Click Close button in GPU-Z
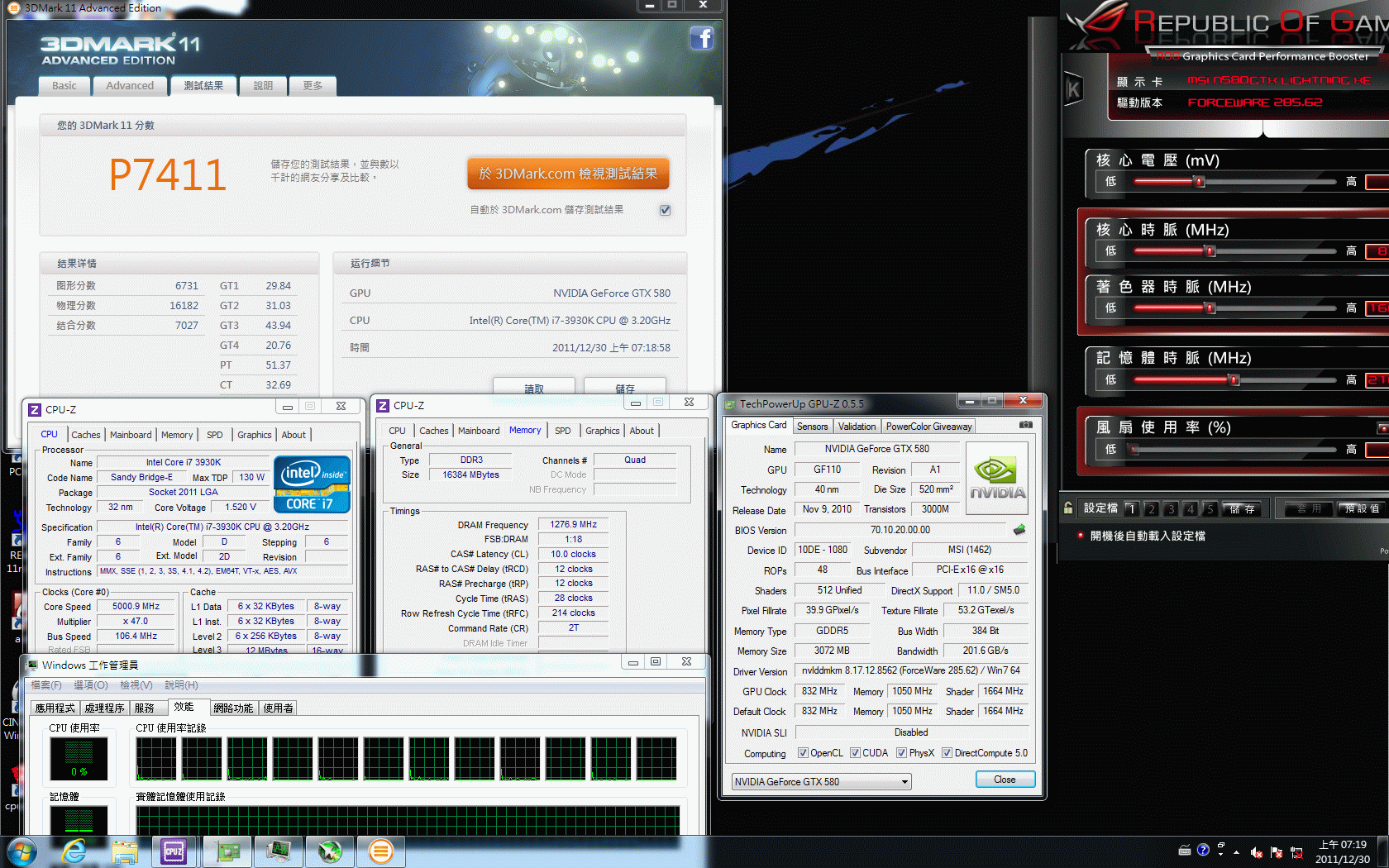Viewport: 1389px width, 868px height. point(1005,780)
